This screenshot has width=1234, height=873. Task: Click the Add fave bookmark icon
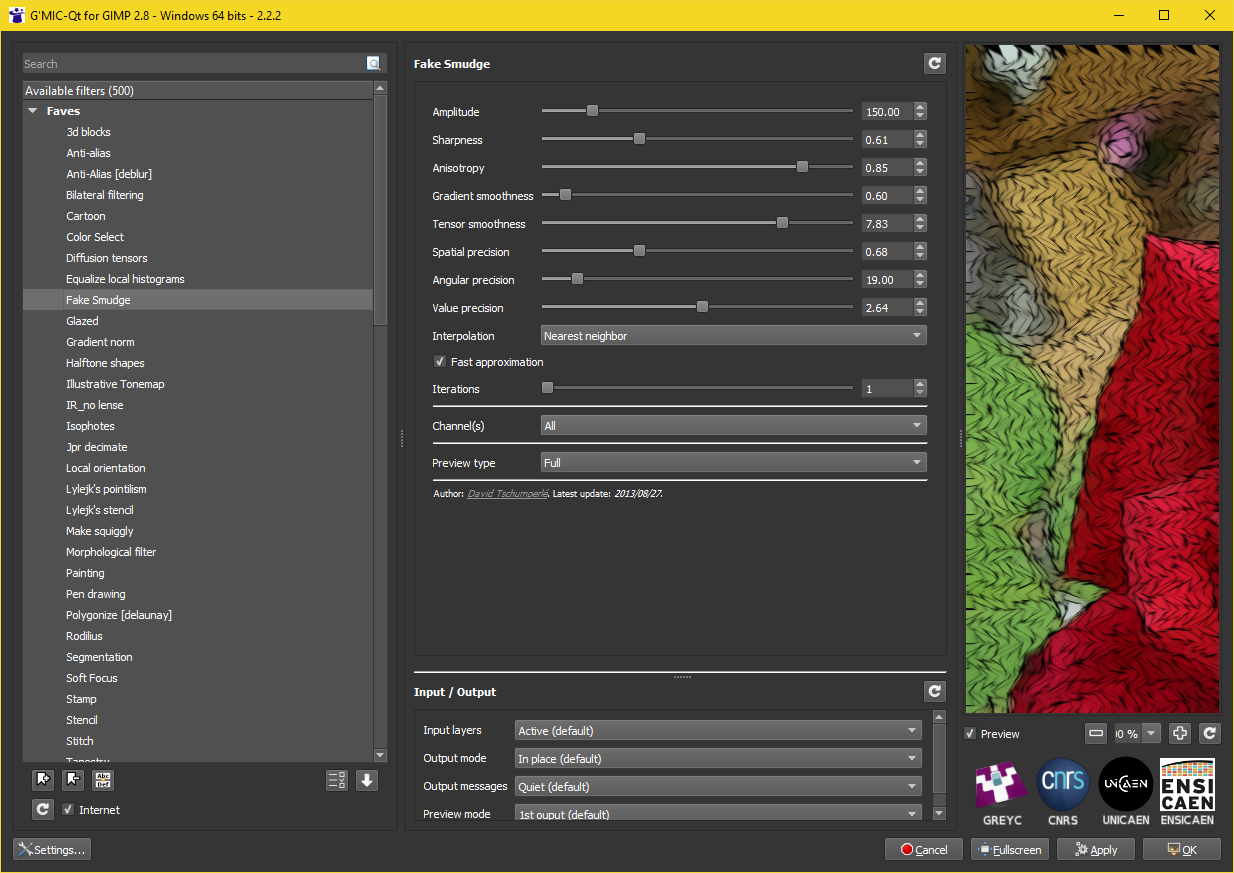tap(43, 780)
